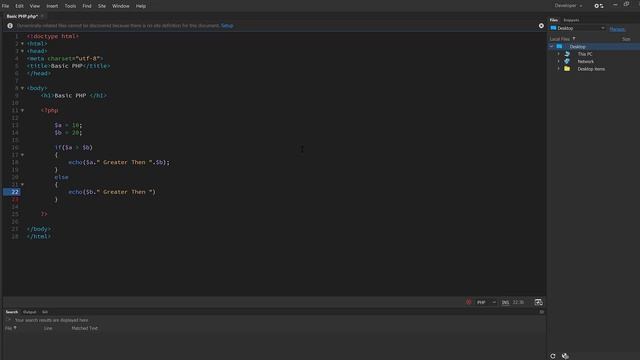
Task: Open the Help menu
Action: click(x=141, y=6)
